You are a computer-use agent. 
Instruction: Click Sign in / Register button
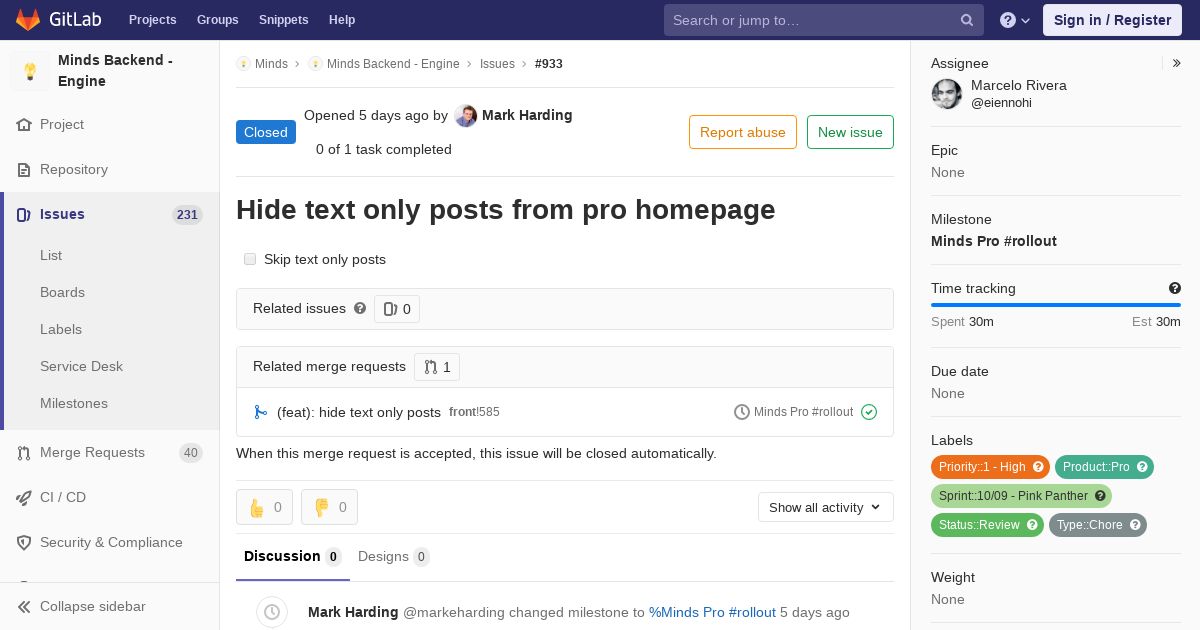point(1112,20)
